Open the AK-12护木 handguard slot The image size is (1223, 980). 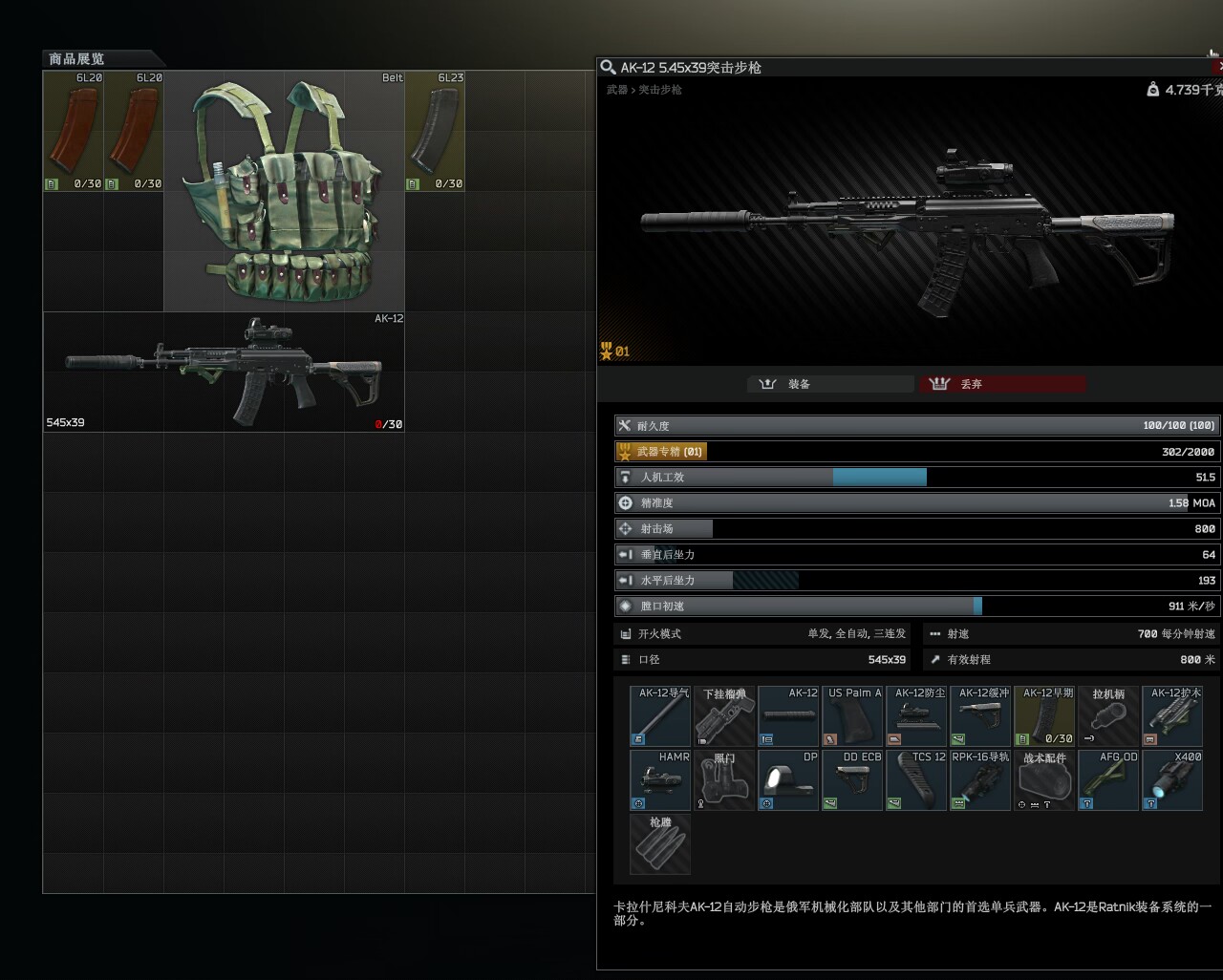(x=1172, y=715)
